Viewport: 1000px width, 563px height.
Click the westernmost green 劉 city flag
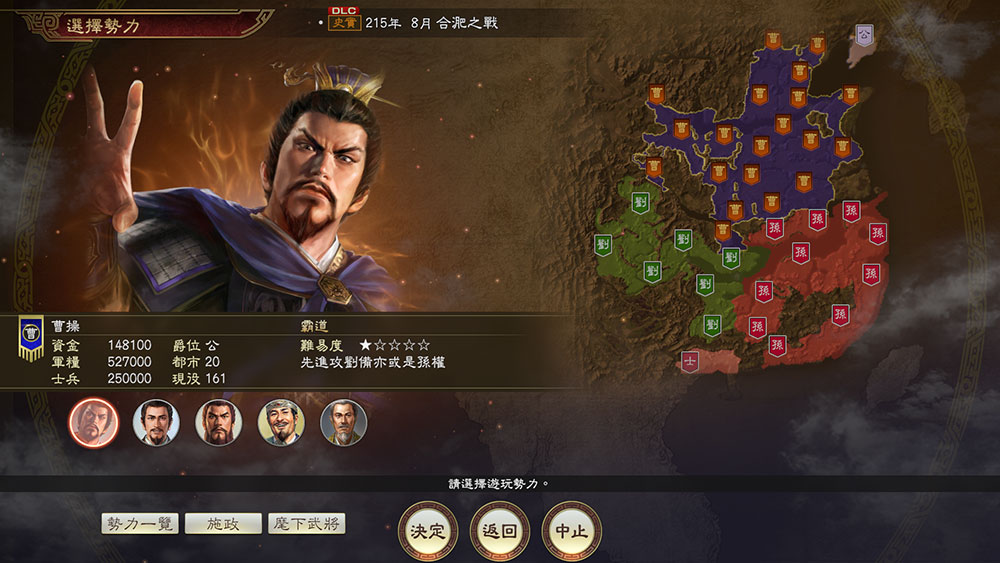tap(603, 244)
